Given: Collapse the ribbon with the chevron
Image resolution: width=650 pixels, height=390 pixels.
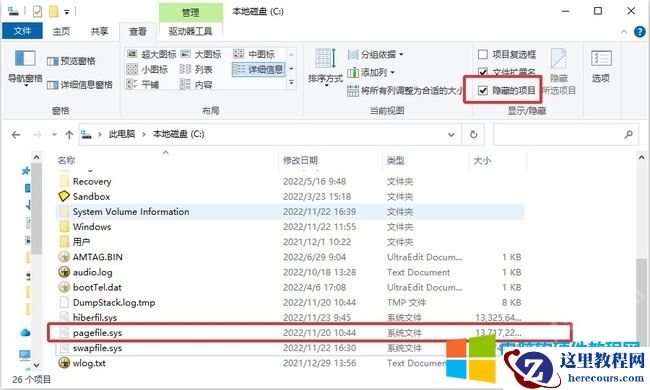Looking at the screenshot, I should click(624, 31).
